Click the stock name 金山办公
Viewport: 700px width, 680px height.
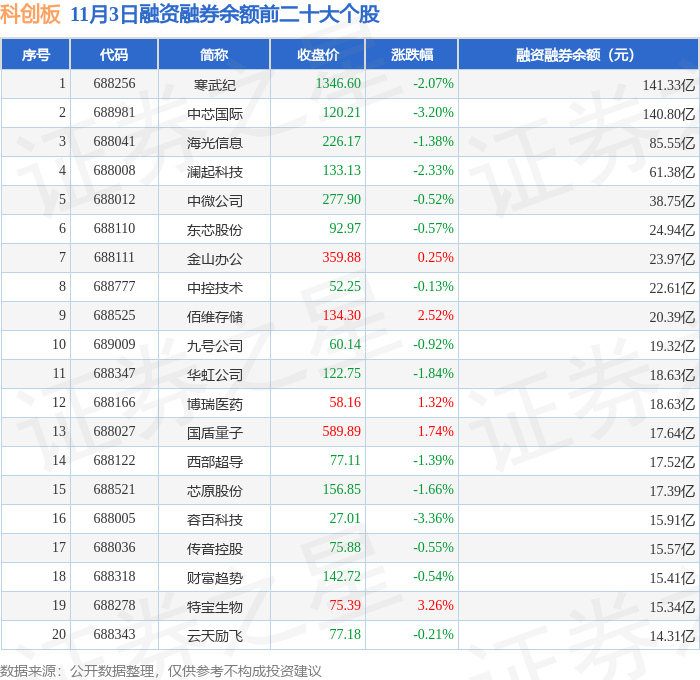[x=215, y=259]
